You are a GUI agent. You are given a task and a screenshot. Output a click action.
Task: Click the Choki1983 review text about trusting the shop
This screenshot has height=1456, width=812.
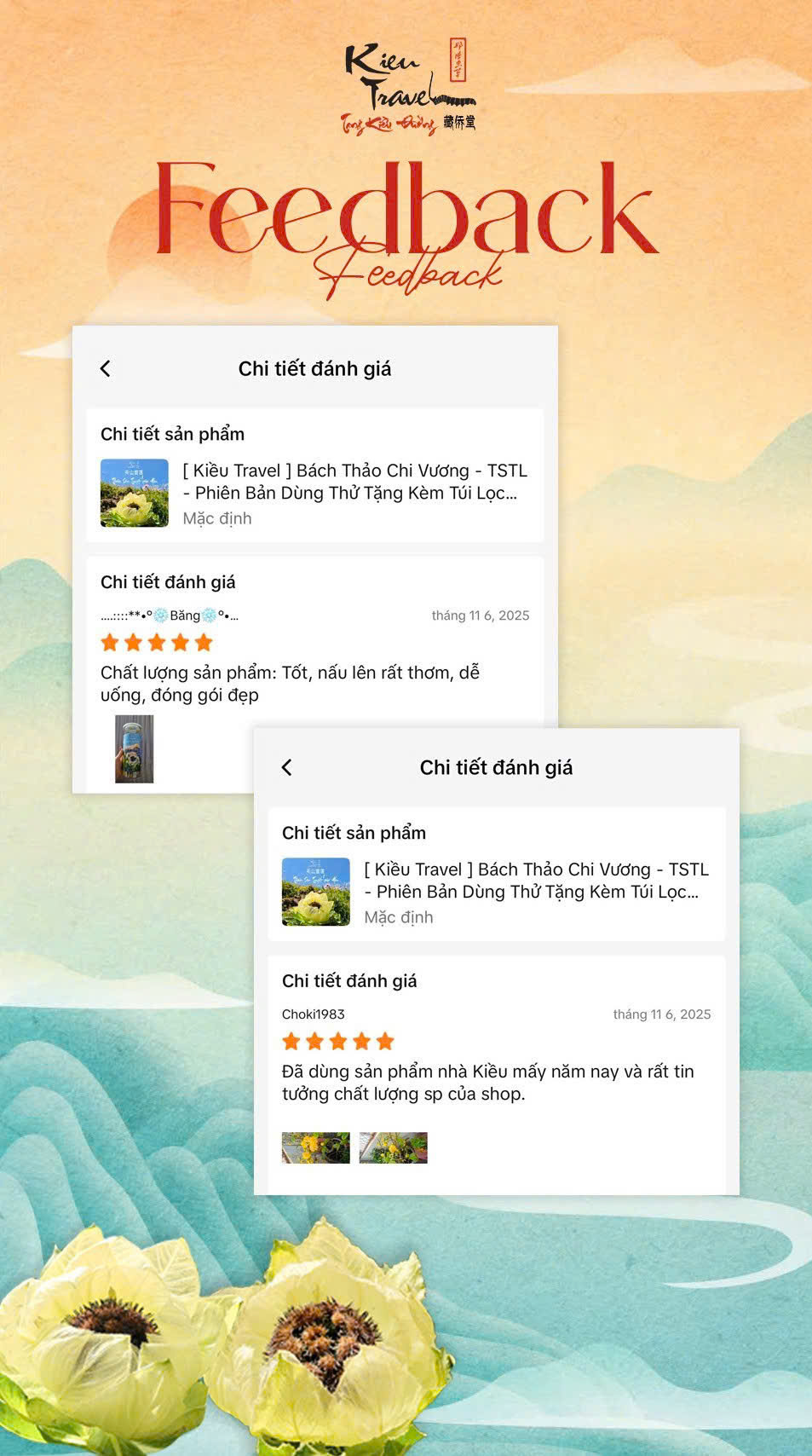pyautogui.click(x=488, y=1083)
